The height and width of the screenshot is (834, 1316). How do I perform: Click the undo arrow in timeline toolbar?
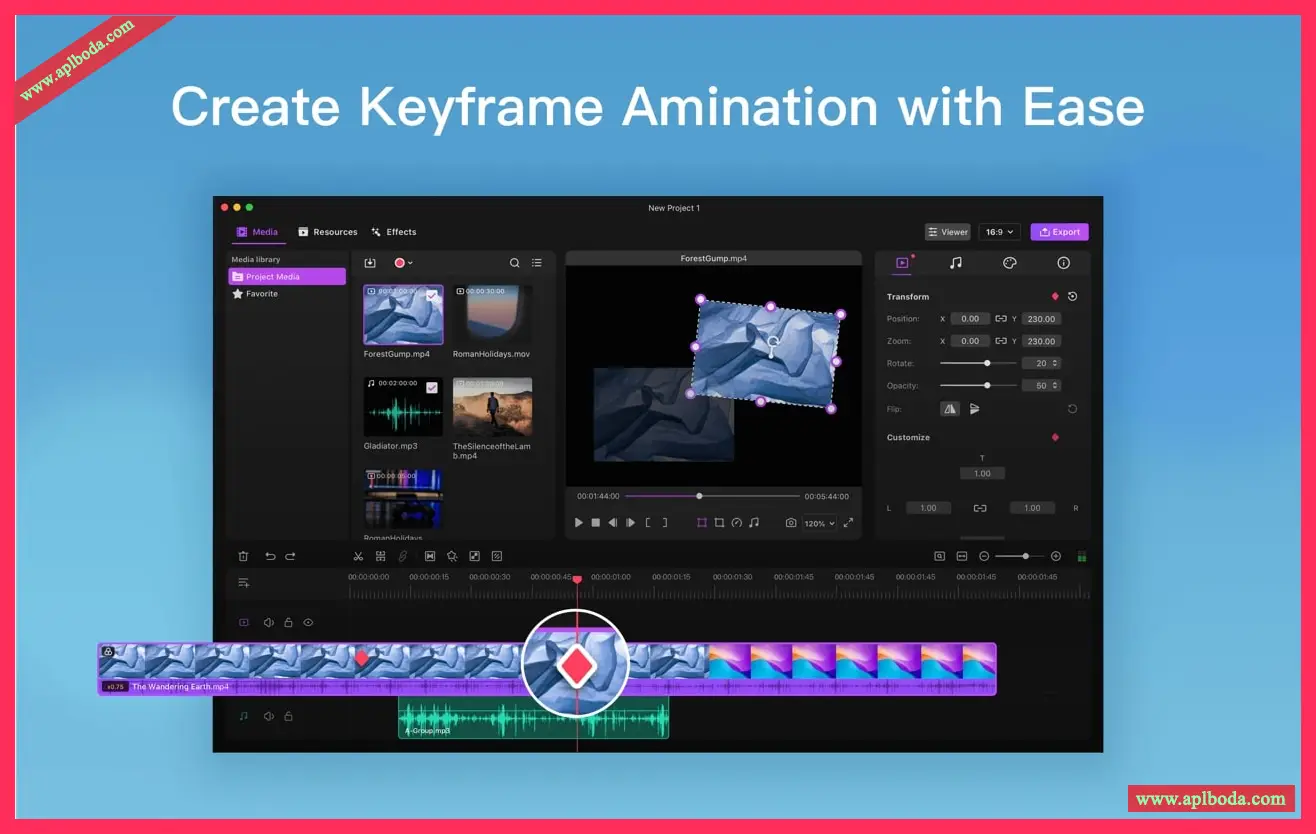[x=269, y=556]
